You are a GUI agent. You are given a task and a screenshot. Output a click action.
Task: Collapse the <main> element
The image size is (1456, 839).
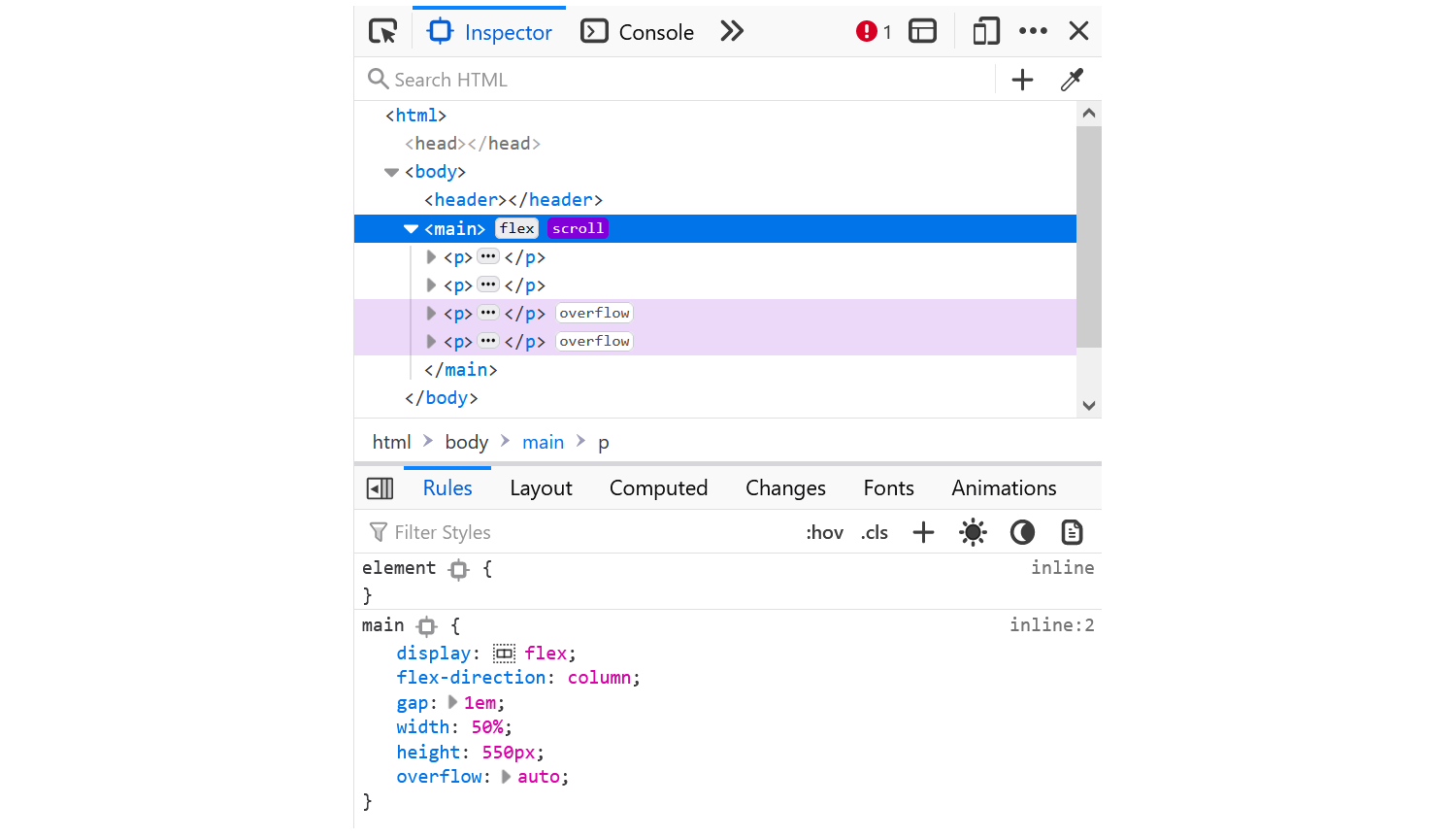[x=411, y=228]
